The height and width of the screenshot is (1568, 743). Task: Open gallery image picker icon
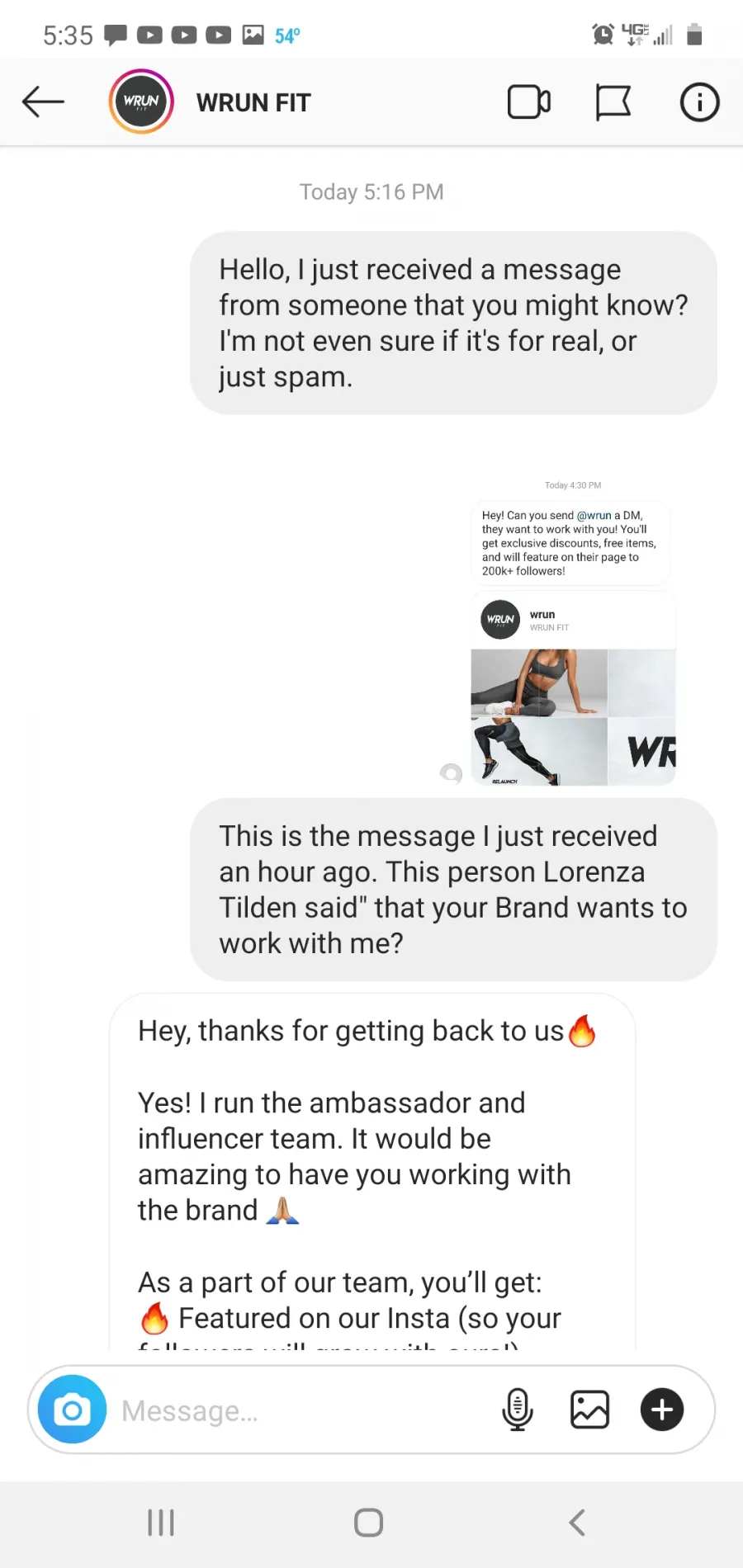[589, 1410]
